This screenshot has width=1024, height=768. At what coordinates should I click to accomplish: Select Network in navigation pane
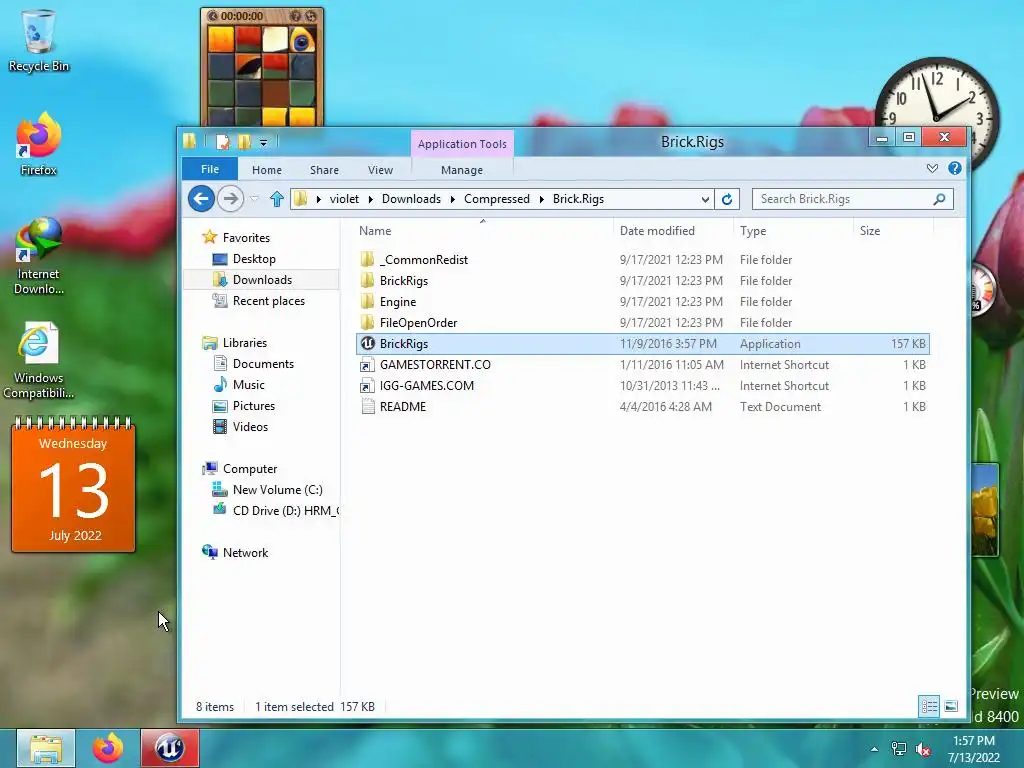click(245, 552)
